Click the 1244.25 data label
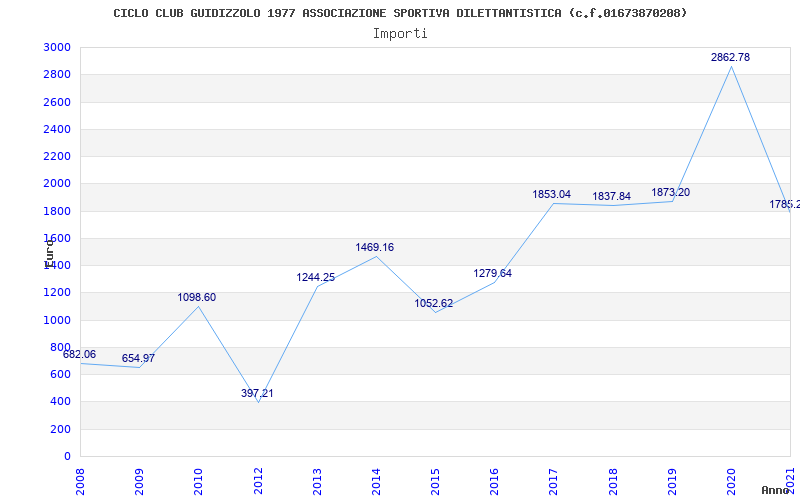The height and width of the screenshot is (500, 800). click(x=315, y=278)
